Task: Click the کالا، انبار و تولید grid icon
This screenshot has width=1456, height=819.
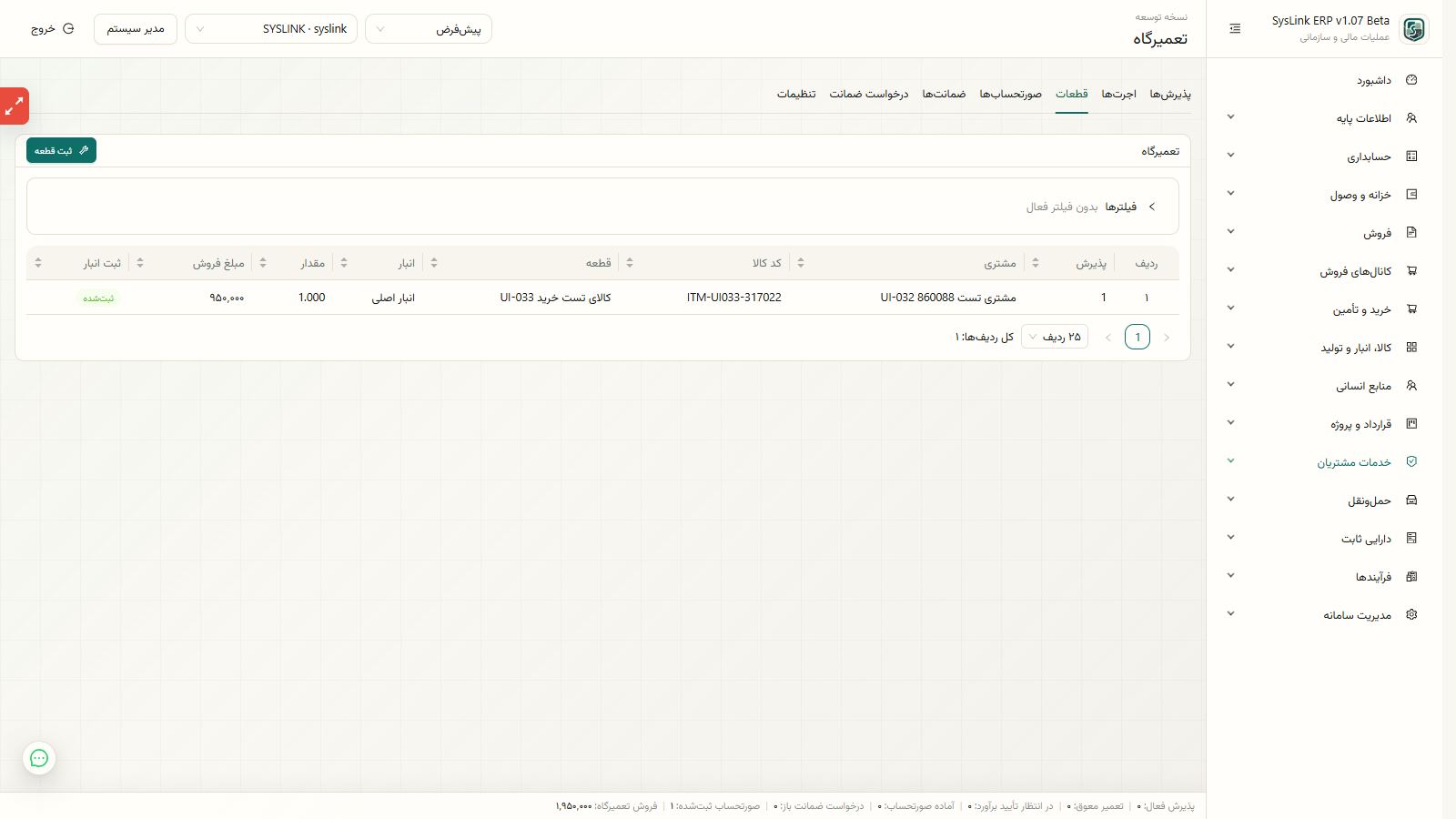Action: 1411,348
